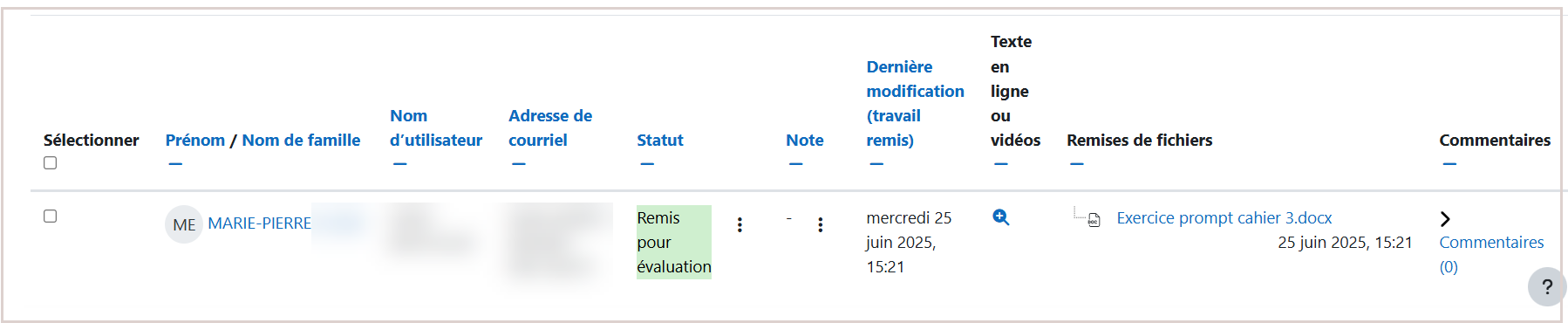Hide the Commentaires column
Viewport: 1568px width, 323px height.
click(1449, 164)
